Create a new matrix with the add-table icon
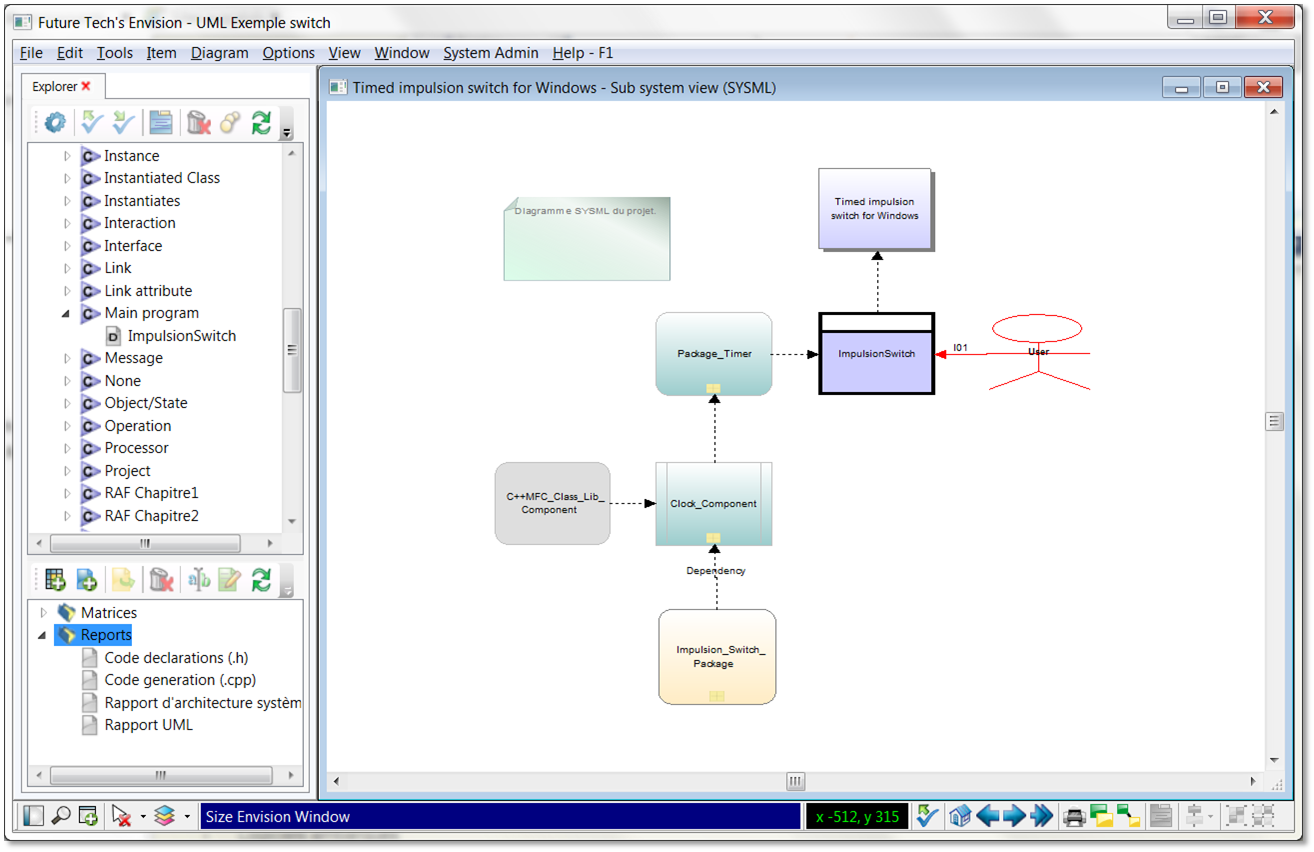 [55, 580]
